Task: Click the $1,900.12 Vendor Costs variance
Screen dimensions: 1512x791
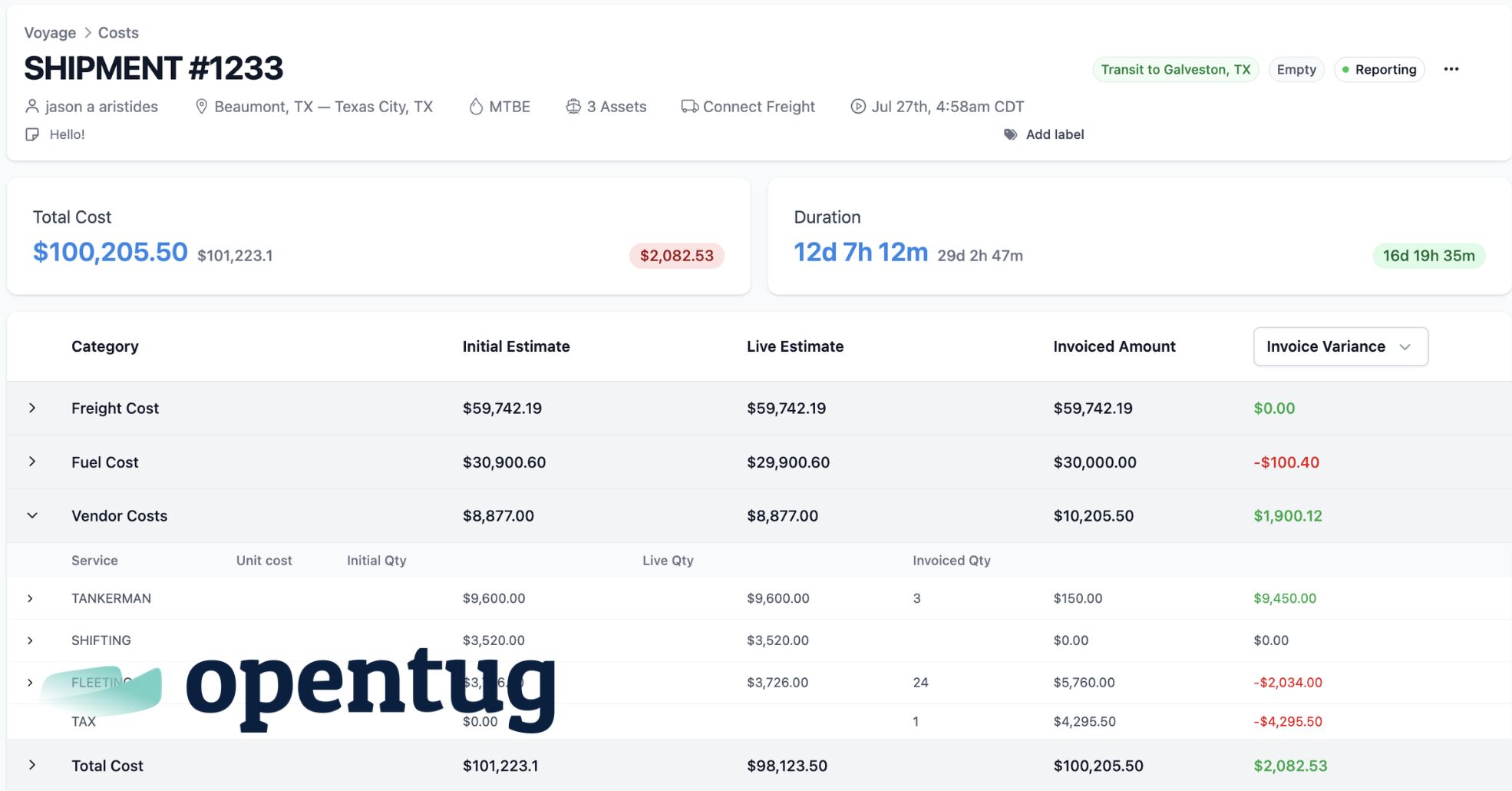Action: pyautogui.click(x=1288, y=516)
